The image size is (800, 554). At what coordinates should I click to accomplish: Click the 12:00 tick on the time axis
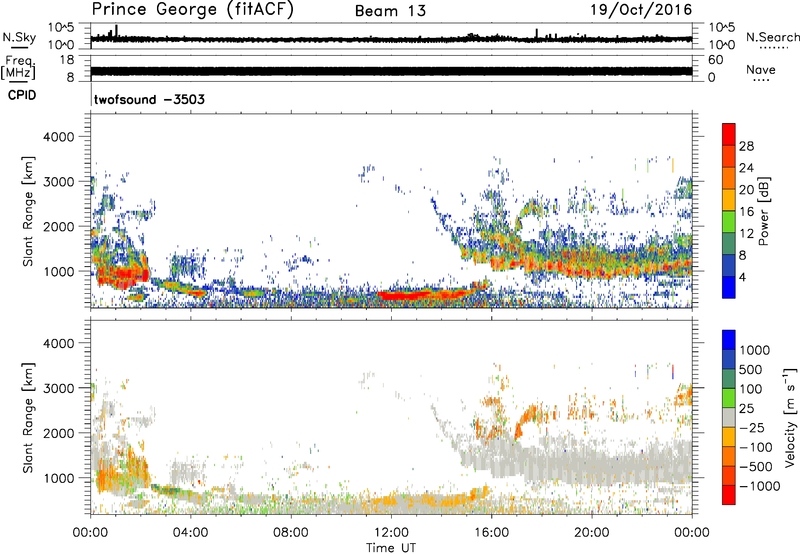click(391, 533)
